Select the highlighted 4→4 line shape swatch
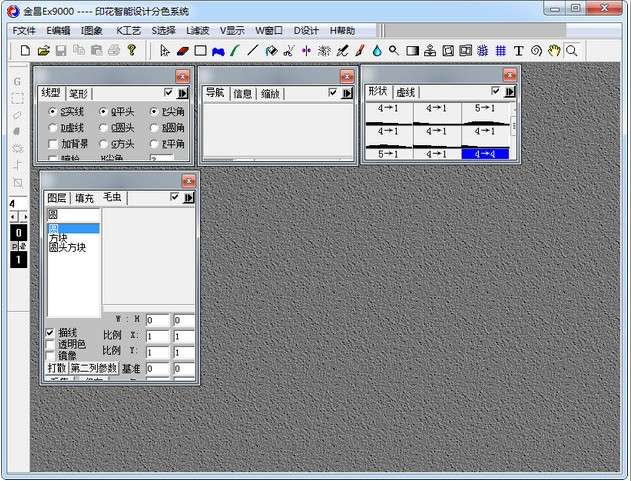 485,153
